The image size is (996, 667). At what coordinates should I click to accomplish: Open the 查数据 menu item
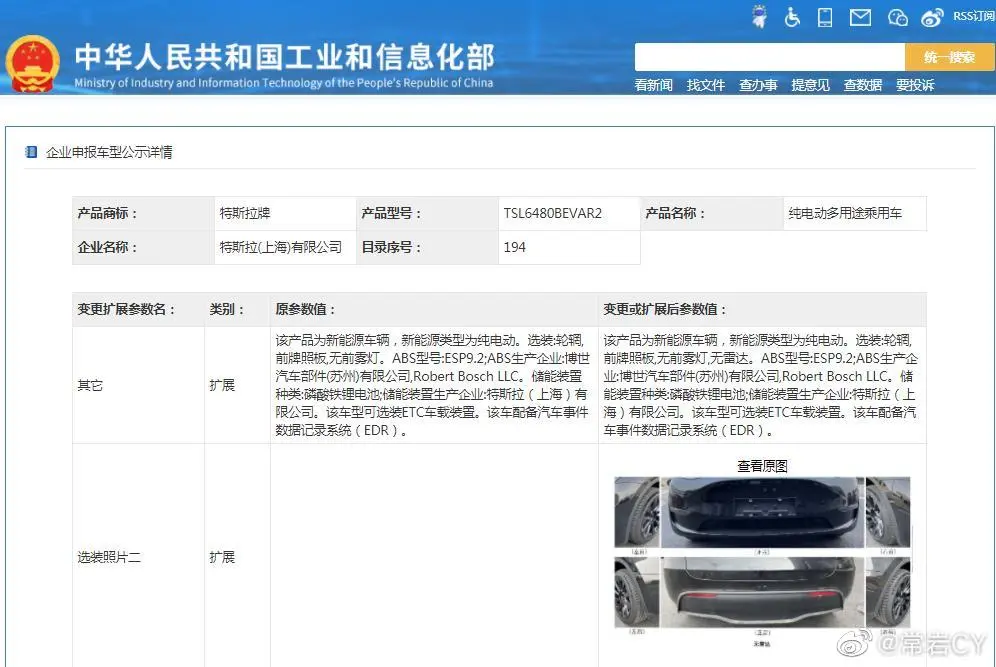tap(863, 85)
